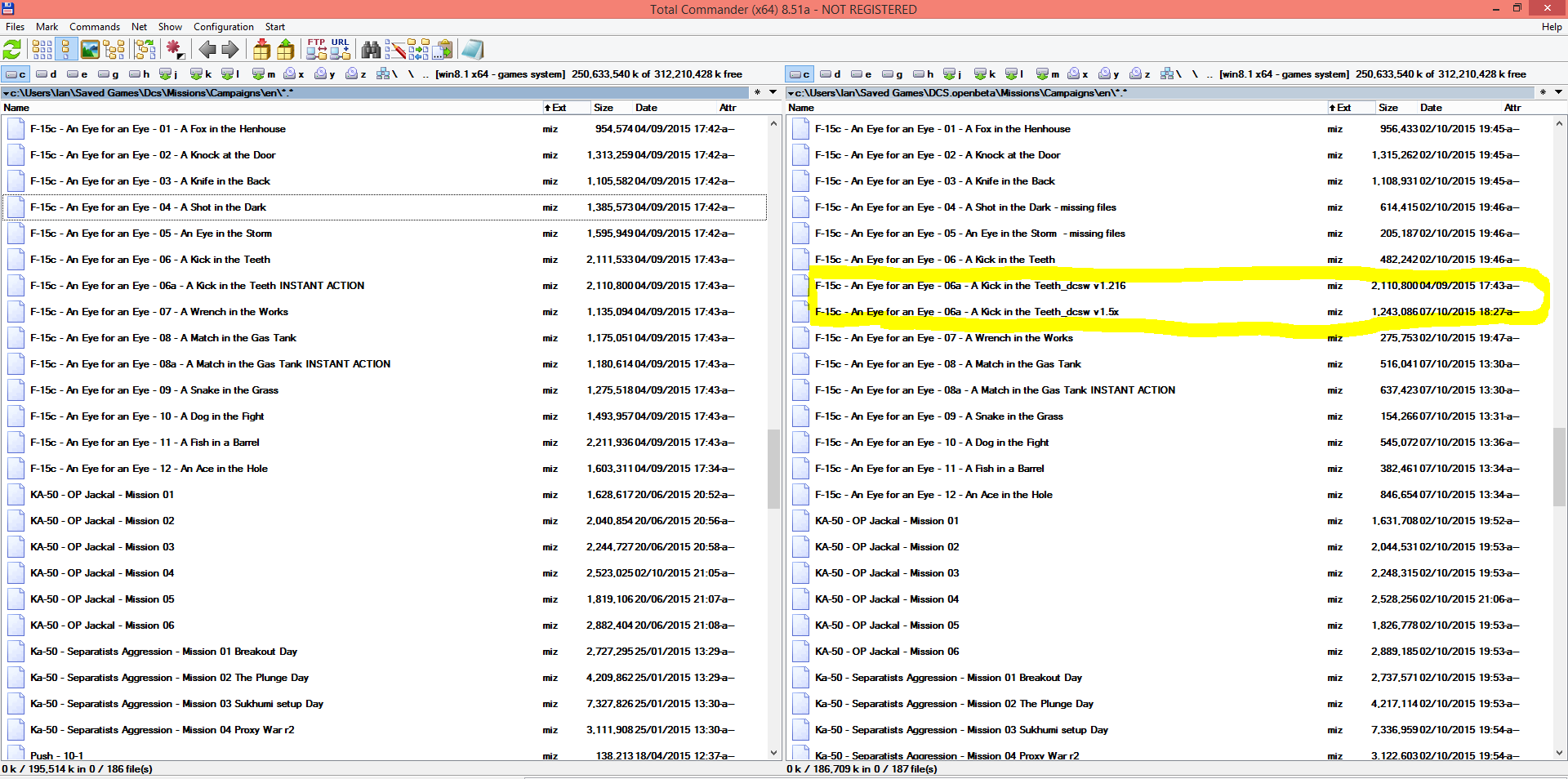Viewport: 1568px width, 779px height.
Task: Open file search with the binoculars icon
Action: pyautogui.click(x=371, y=50)
